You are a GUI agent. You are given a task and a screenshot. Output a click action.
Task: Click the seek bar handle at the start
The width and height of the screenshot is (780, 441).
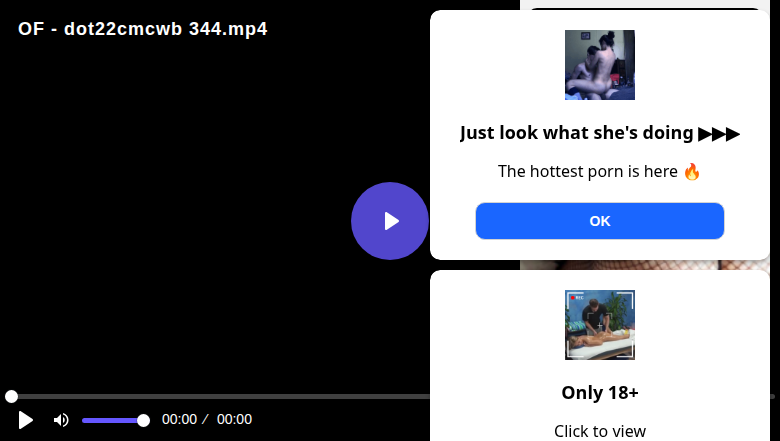[x=11, y=396]
